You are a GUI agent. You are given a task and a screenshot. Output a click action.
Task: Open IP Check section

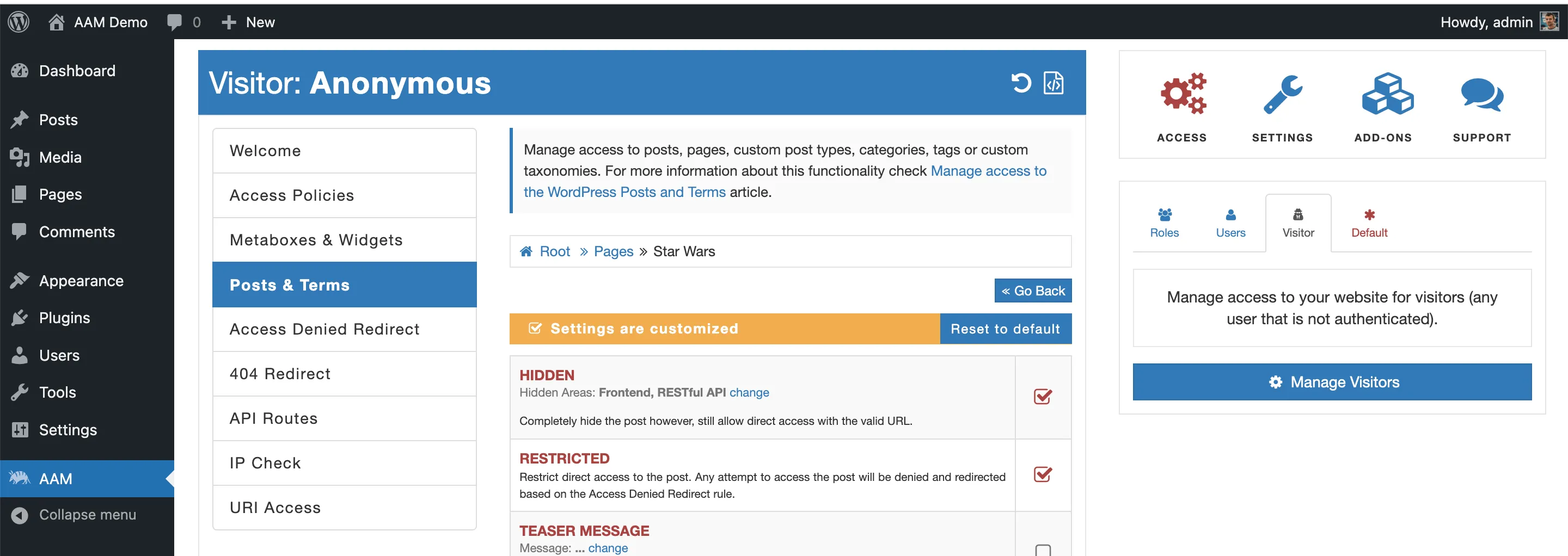click(345, 463)
